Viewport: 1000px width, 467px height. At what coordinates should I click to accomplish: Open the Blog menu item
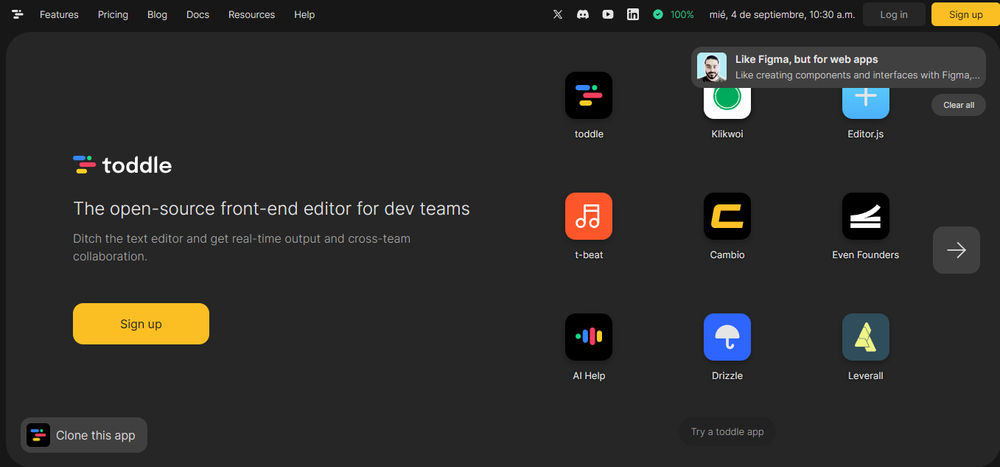pyautogui.click(x=157, y=14)
